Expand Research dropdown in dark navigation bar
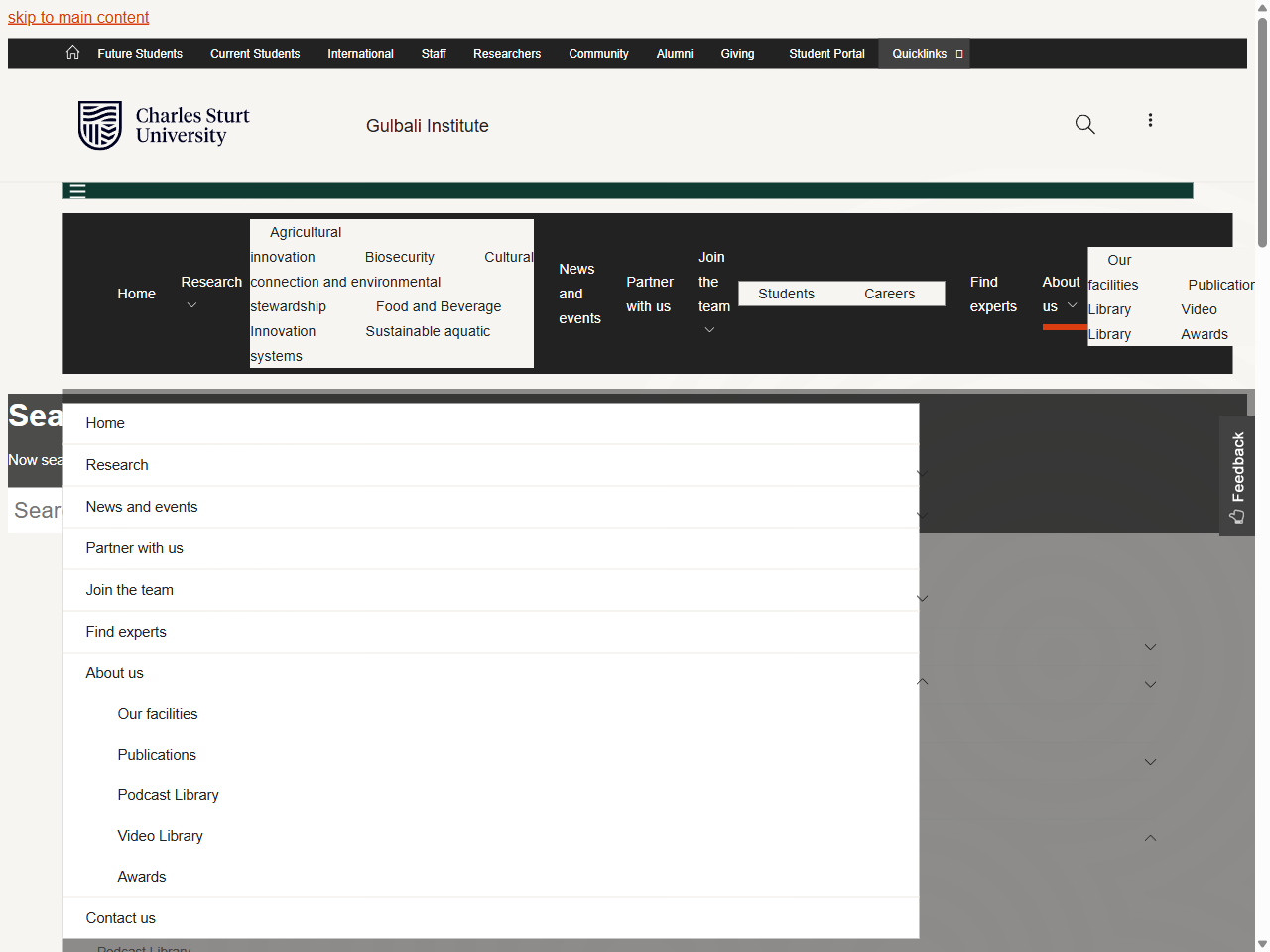 [x=191, y=305]
